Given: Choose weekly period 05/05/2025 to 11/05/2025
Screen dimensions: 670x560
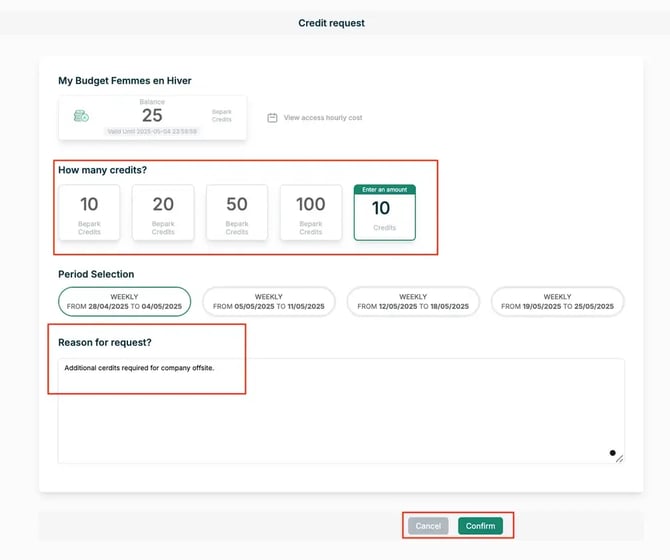Looking at the screenshot, I should coord(269,301).
